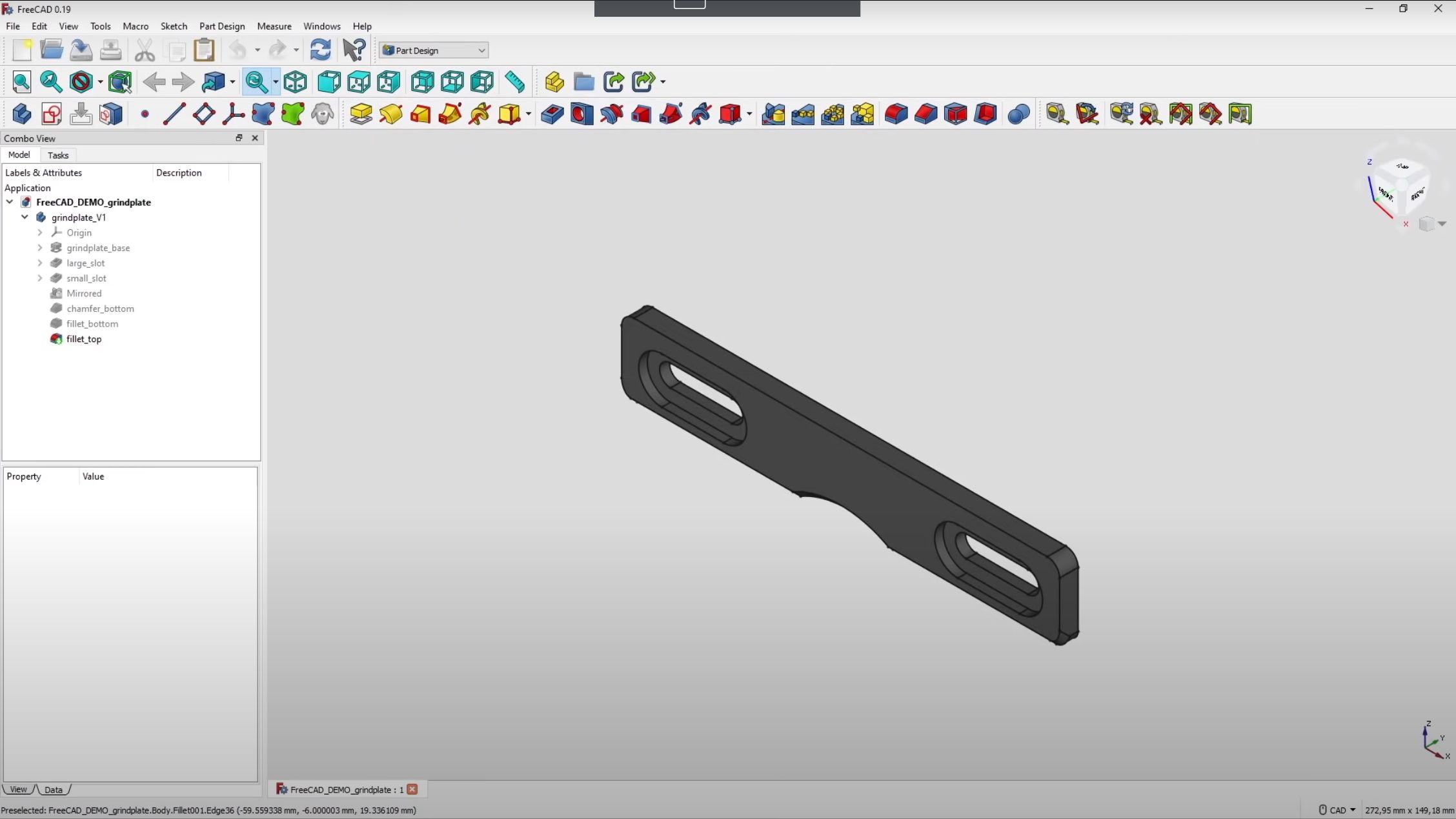This screenshot has width=1456, height=819.
Task: Click the Description label button
Action: coord(179,172)
